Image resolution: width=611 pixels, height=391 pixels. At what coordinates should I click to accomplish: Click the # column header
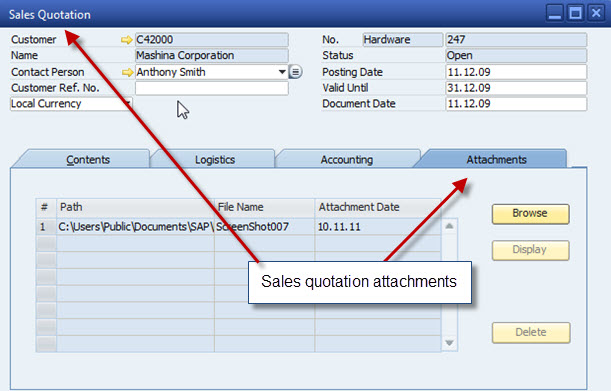pos(46,207)
